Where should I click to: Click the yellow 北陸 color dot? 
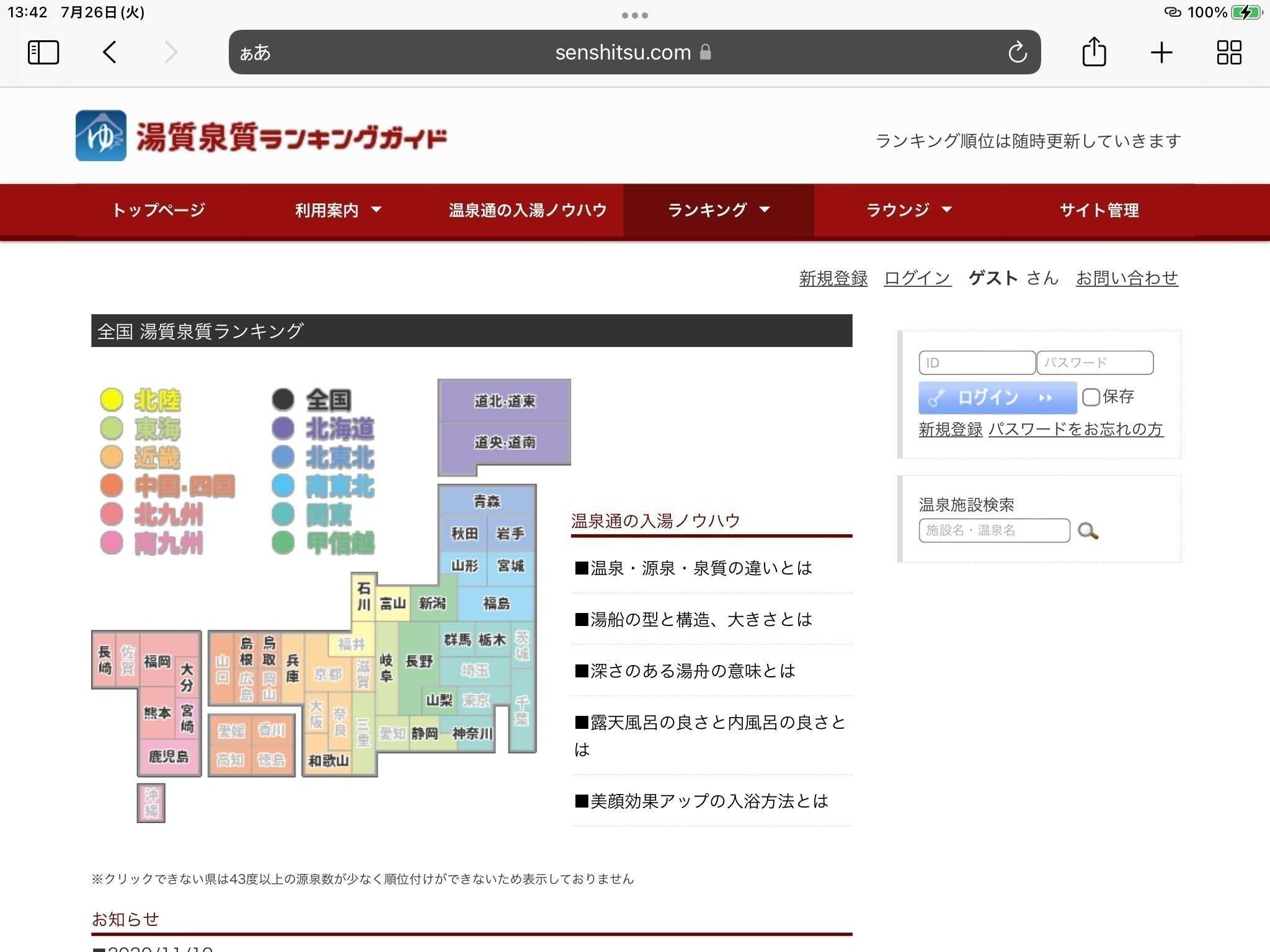click(112, 400)
